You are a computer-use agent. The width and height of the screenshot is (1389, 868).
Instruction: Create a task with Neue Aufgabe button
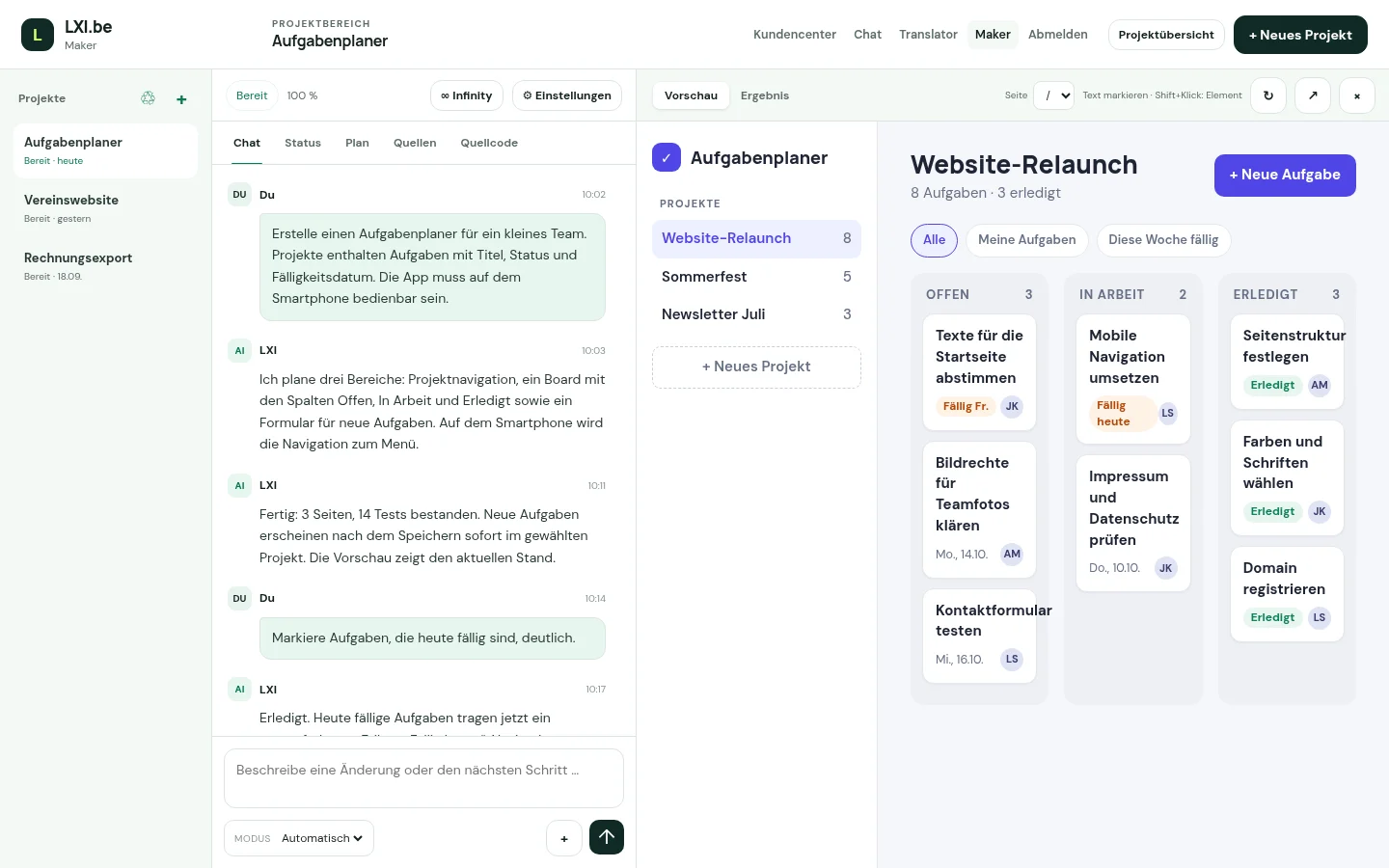(x=1285, y=175)
